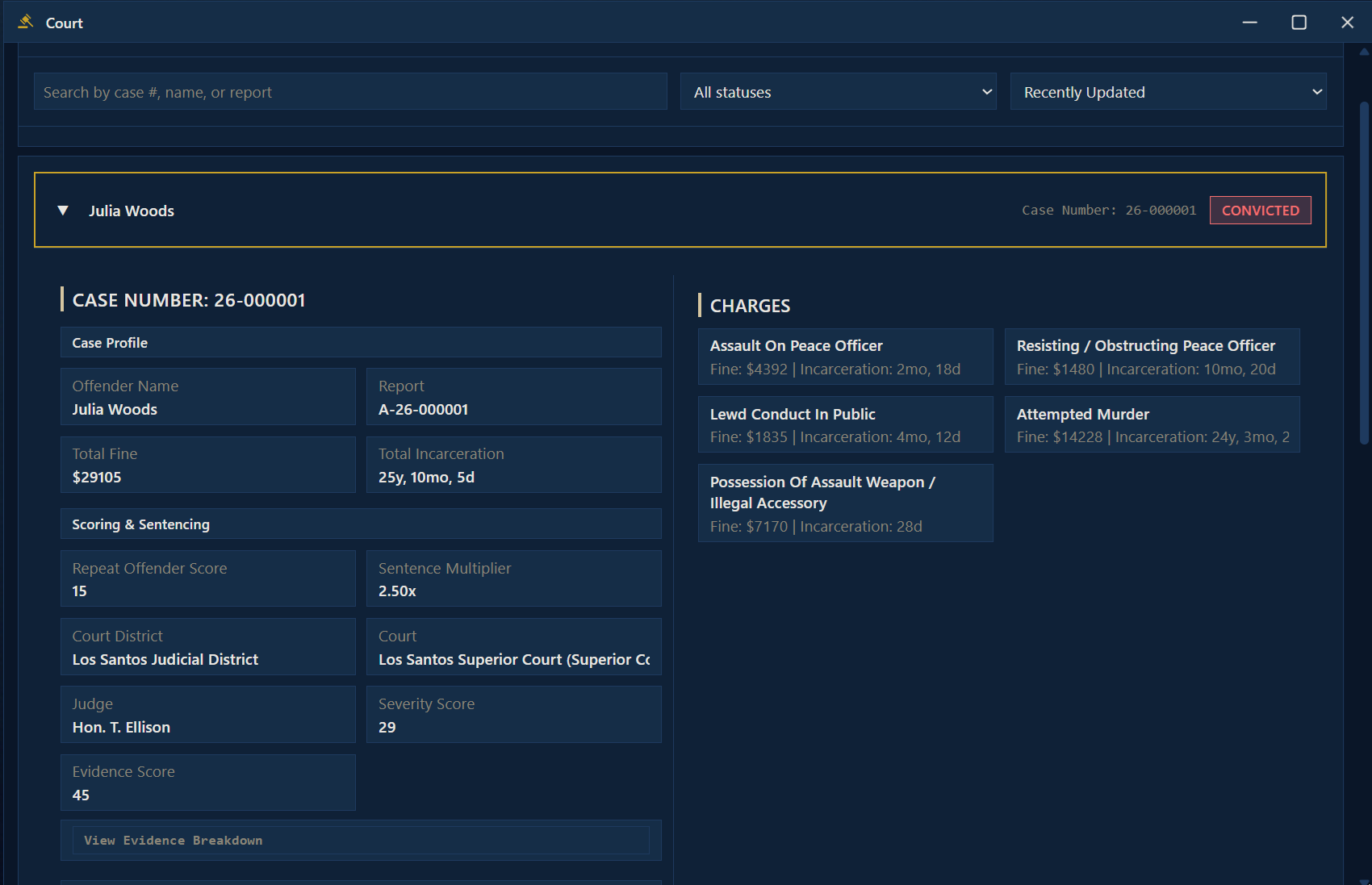Screen dimensions: 1372x885
Task: Open the Recently Updated sort dropdown
Action: 1168,92
